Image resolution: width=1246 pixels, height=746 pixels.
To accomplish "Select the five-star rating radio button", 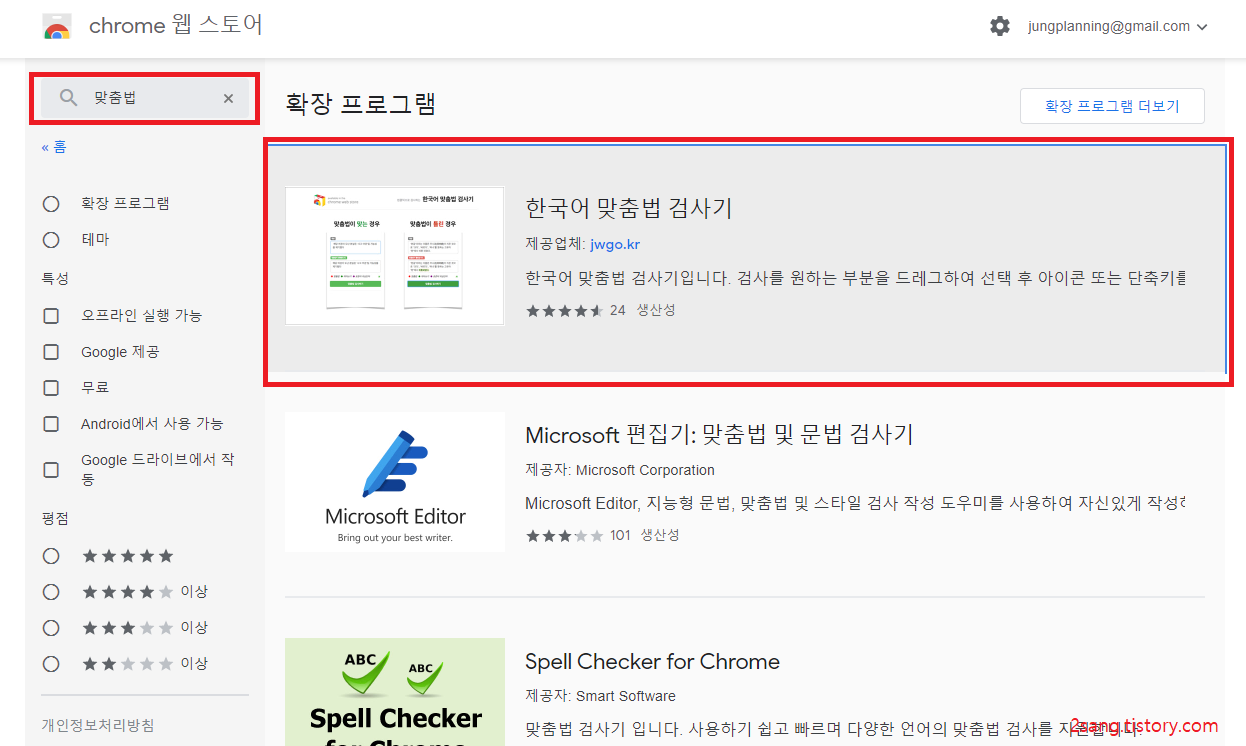I will pyautogui.click(x=51, y=556).
